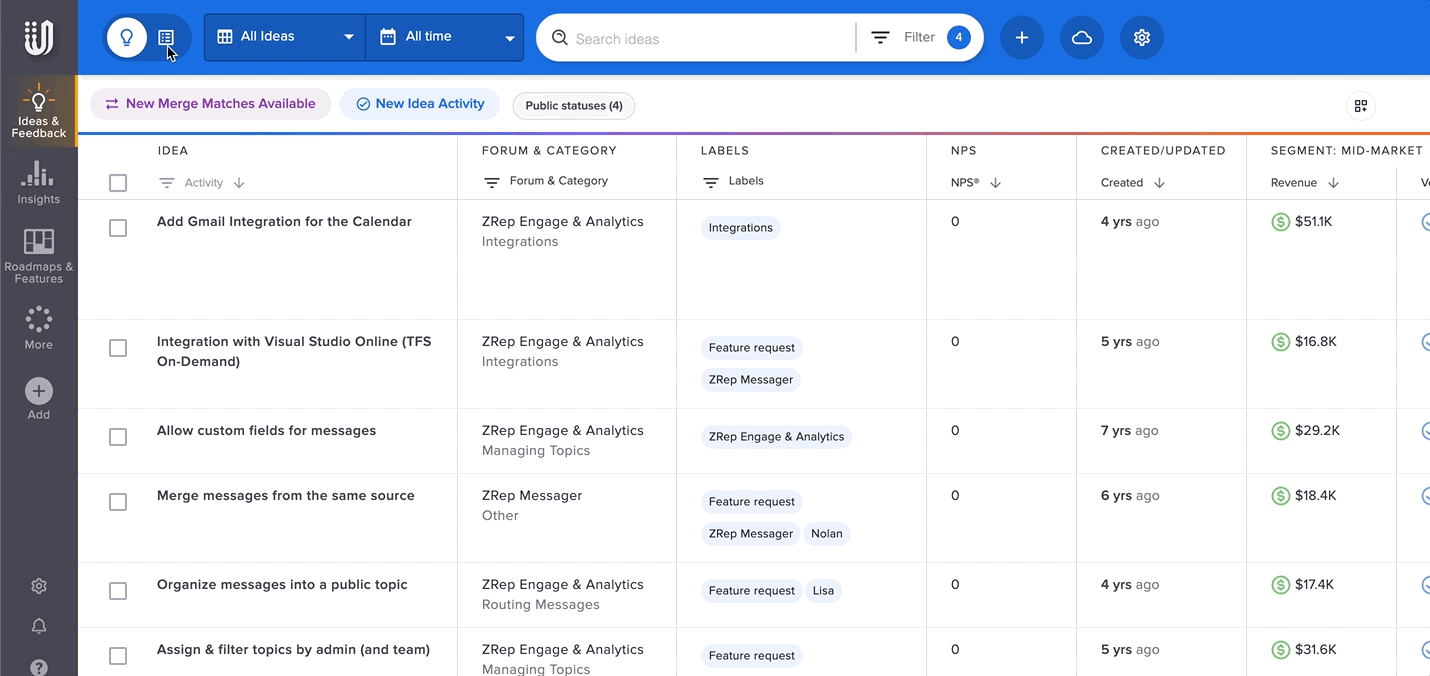Image resolution: width=1430 pixels, height=676 pixels.
Task: Click ZRep Engage & Analytics label chip
Action: click(776, 437)
